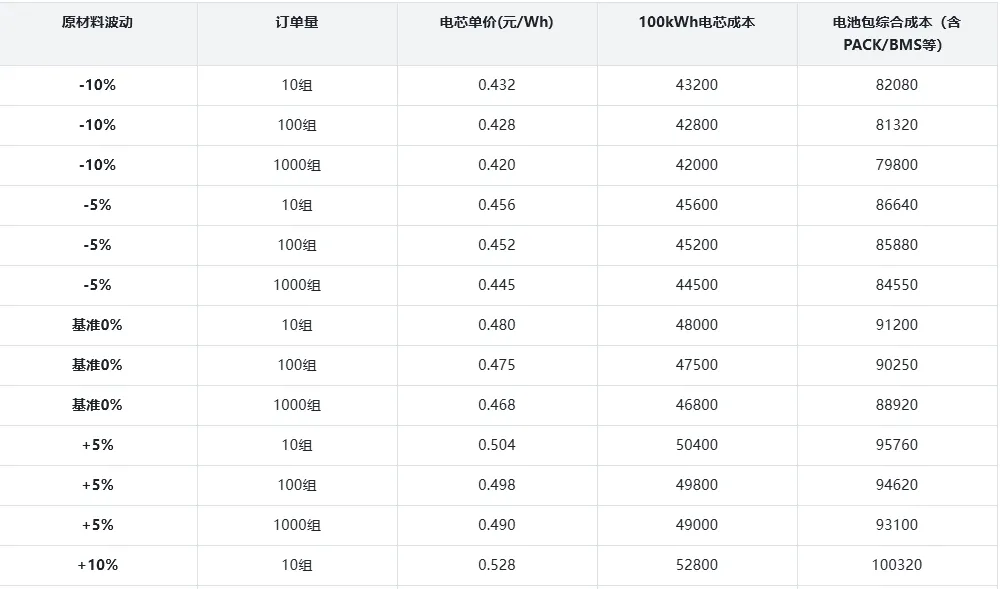Select the cell containing 45200
The height and width of the screenshot is (589, 1000).
click(x=697, y=245)
